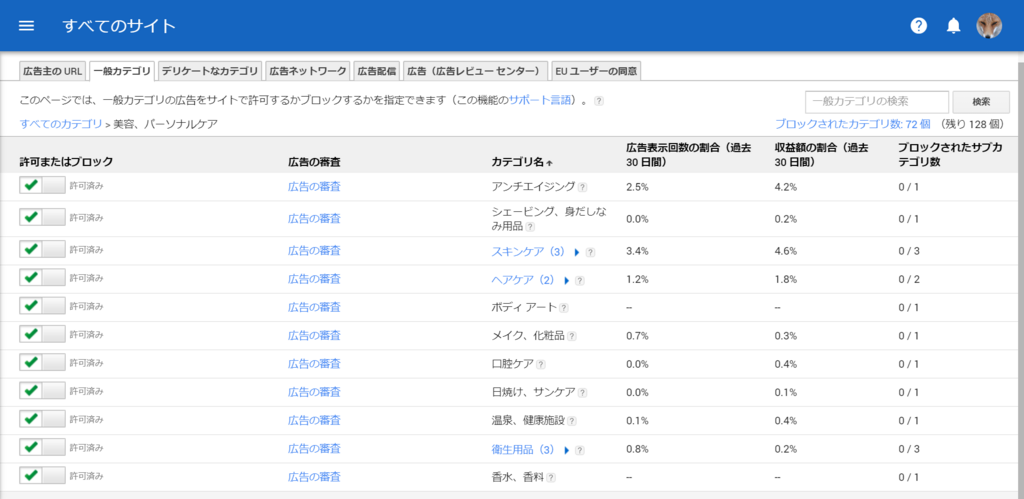Open 広告の審査 for スキンケア

314,250
